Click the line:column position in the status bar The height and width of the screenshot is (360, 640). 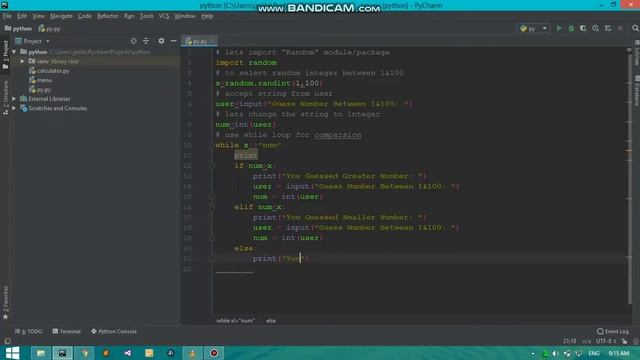click(x=569, y=341)
